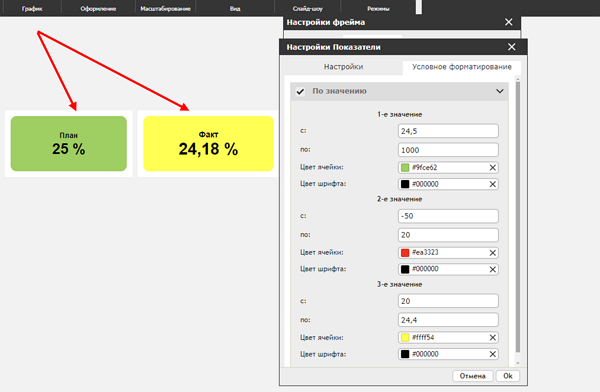
Task: Edit the 3rd value 'с' field 20
Action: click(448, 301)
